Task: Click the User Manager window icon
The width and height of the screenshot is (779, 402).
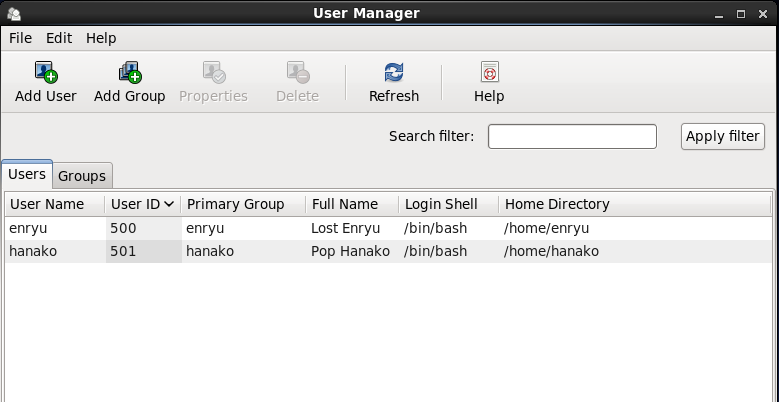Action: (14, 14)
